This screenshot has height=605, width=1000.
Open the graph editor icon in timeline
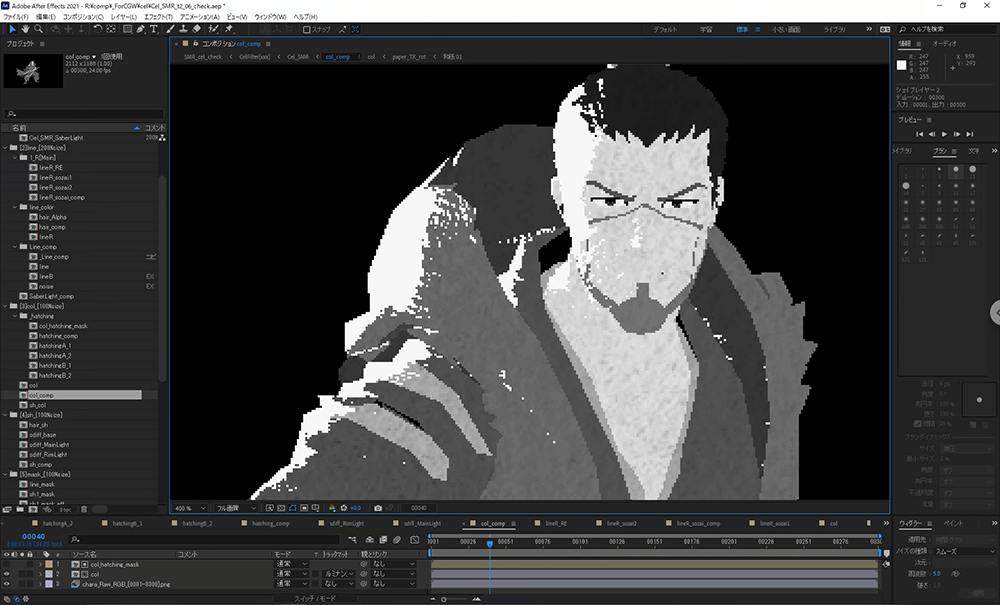tap(415, 539)
